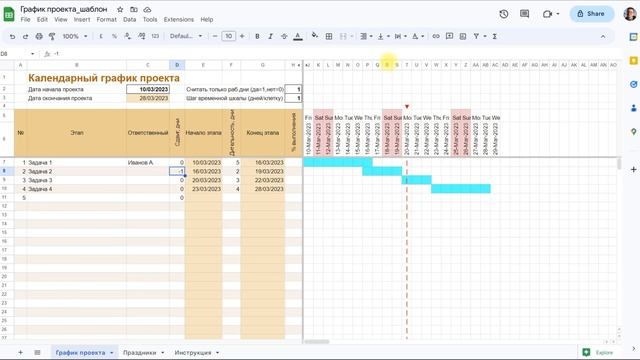
Task: Toggle strikethrough formatting
Action: 284,36
